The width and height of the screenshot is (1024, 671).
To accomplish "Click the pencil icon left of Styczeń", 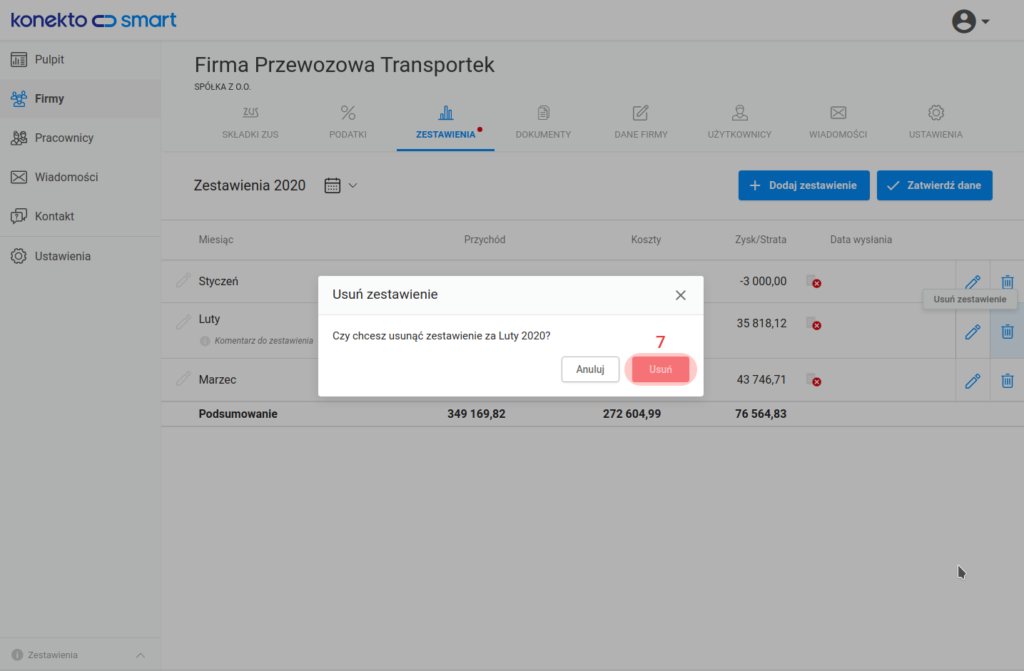I will click(x=183, y=280).
